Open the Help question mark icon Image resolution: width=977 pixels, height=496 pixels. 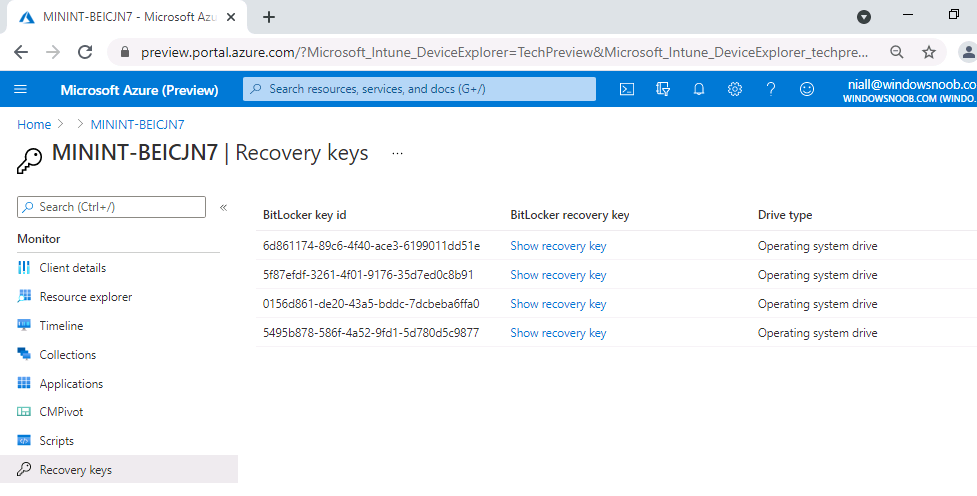click(x=771, y=89)
